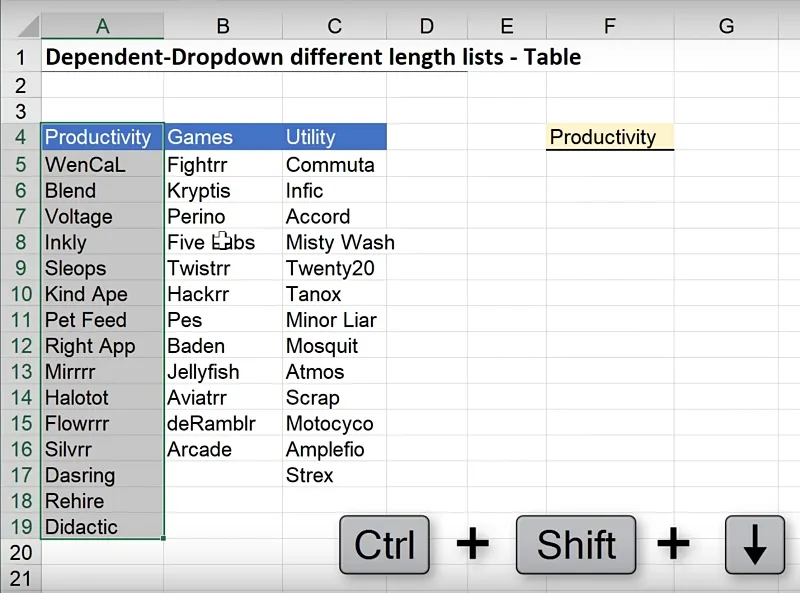
Task: Select the column D header
Action: (x=427, y=26)
